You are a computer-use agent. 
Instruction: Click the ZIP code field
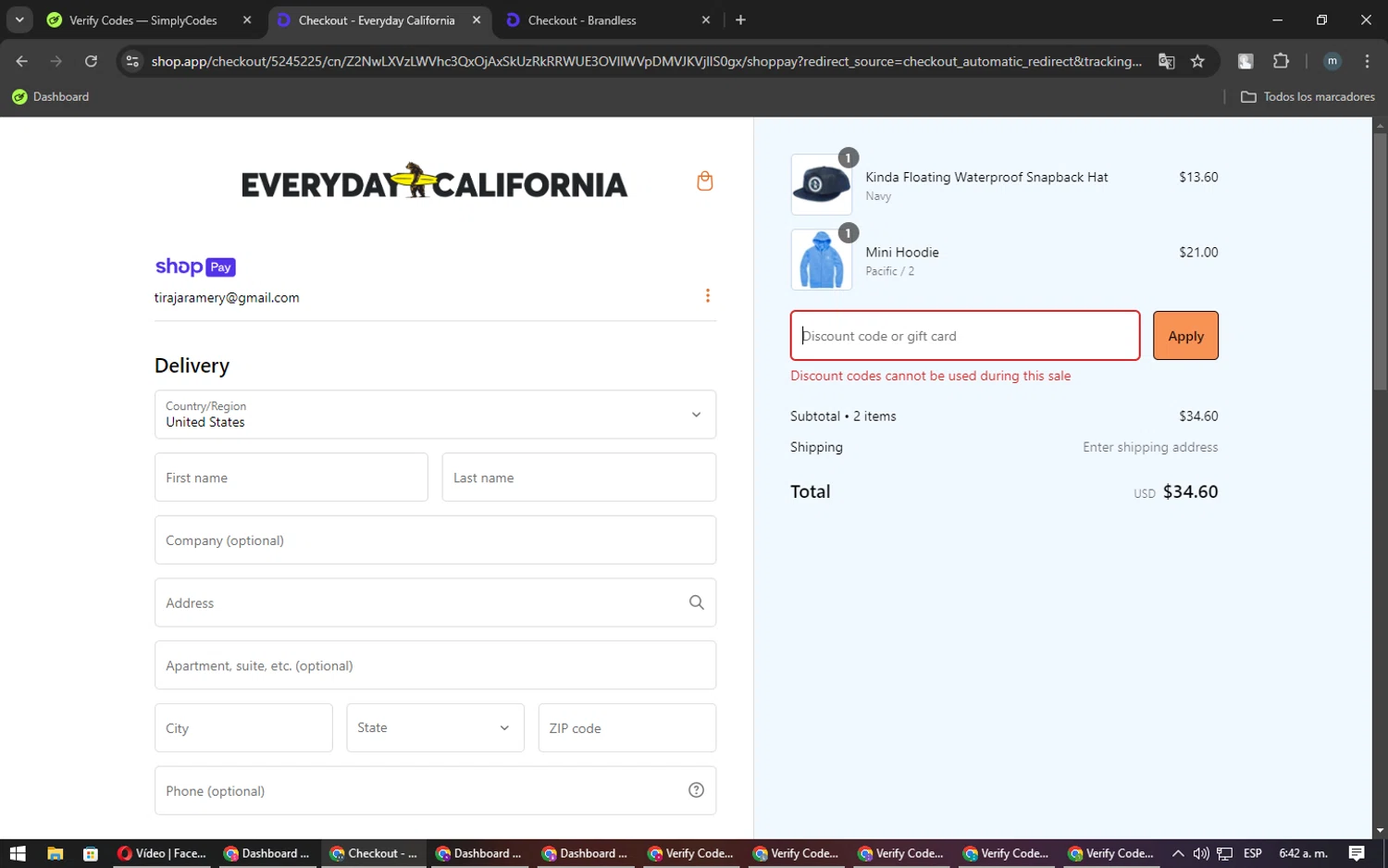click(x=627, y=727)
